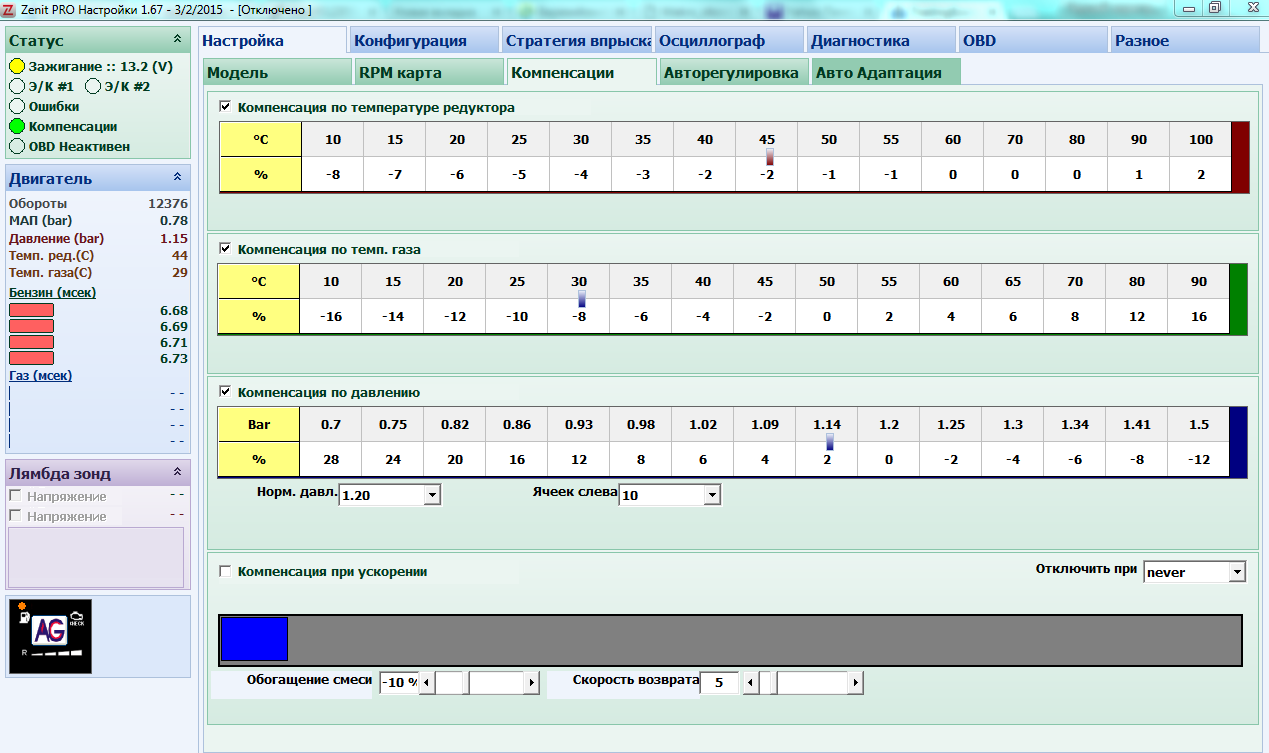This screenshot has height=753, width=1269.
Task: Click dark red bar beside reducer temperature table
Action: [x=1240, y=157]
